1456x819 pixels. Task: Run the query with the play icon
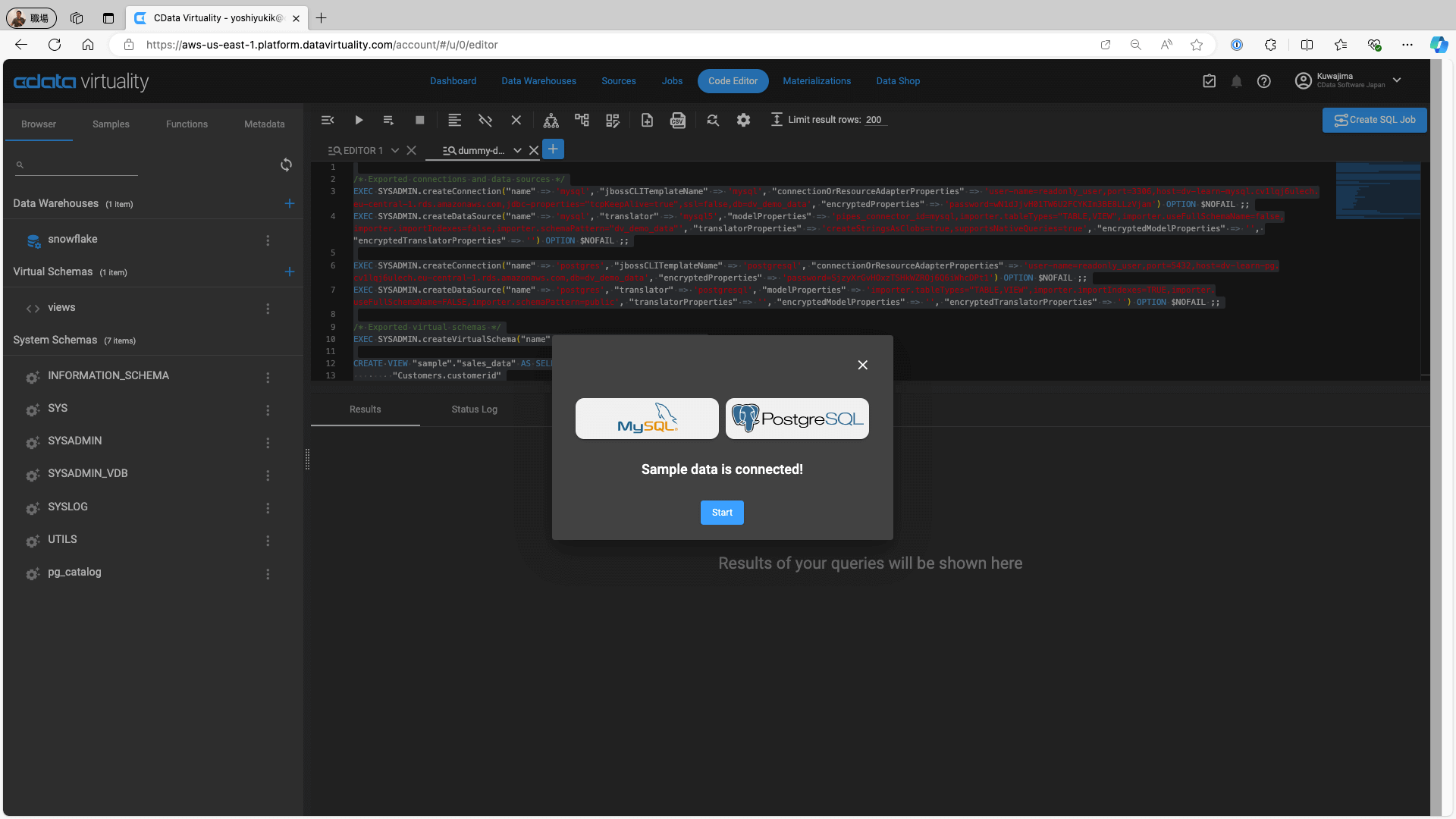coord(359,120)
